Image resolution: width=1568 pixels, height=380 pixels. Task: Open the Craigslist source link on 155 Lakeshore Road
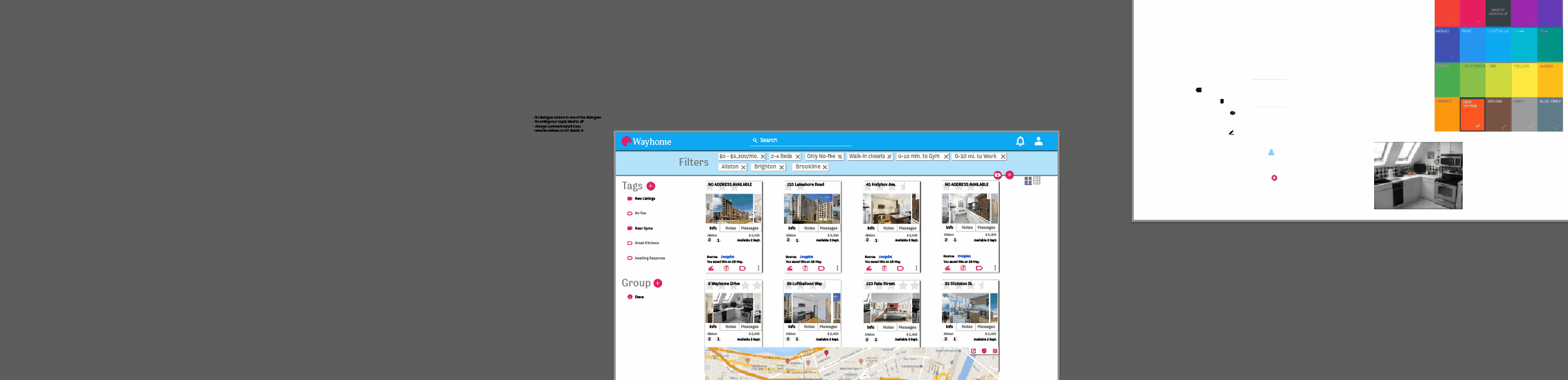tap(806, 257)
